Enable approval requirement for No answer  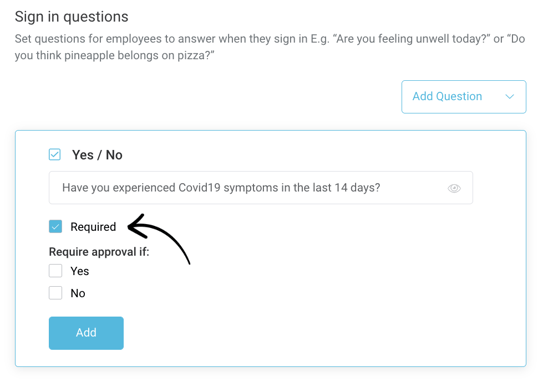point(55,293)
